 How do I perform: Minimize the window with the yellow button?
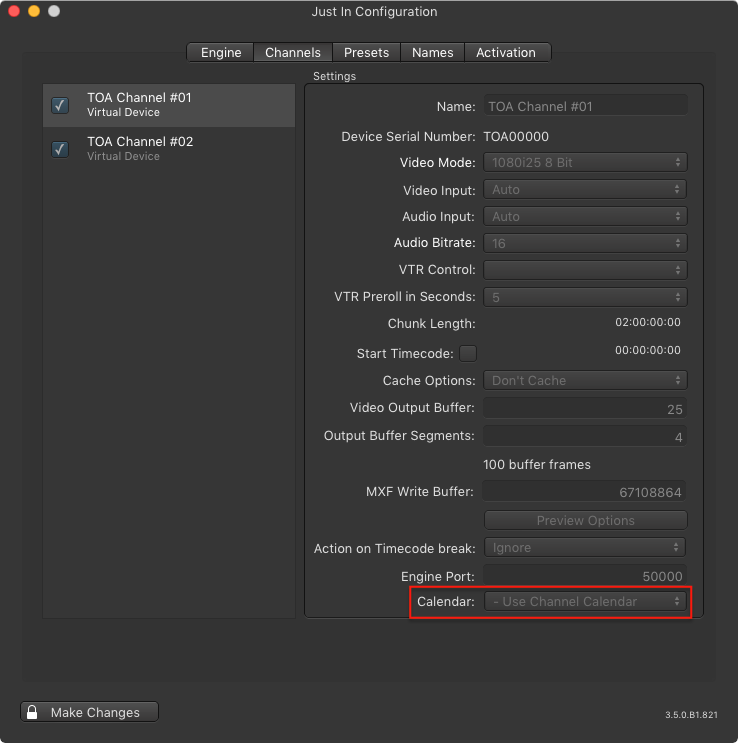[34, 11]
